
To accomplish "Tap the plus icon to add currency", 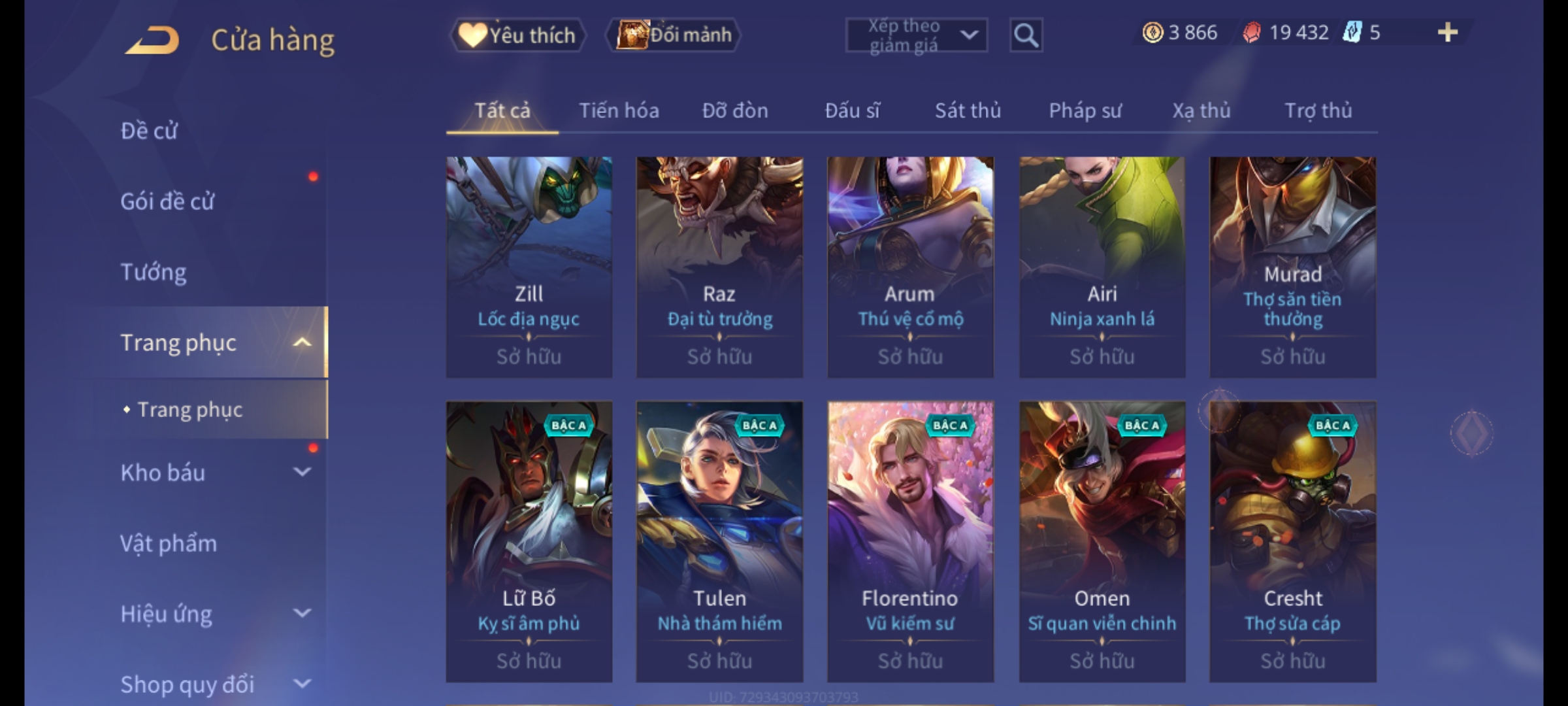I will pos(1448,32).
